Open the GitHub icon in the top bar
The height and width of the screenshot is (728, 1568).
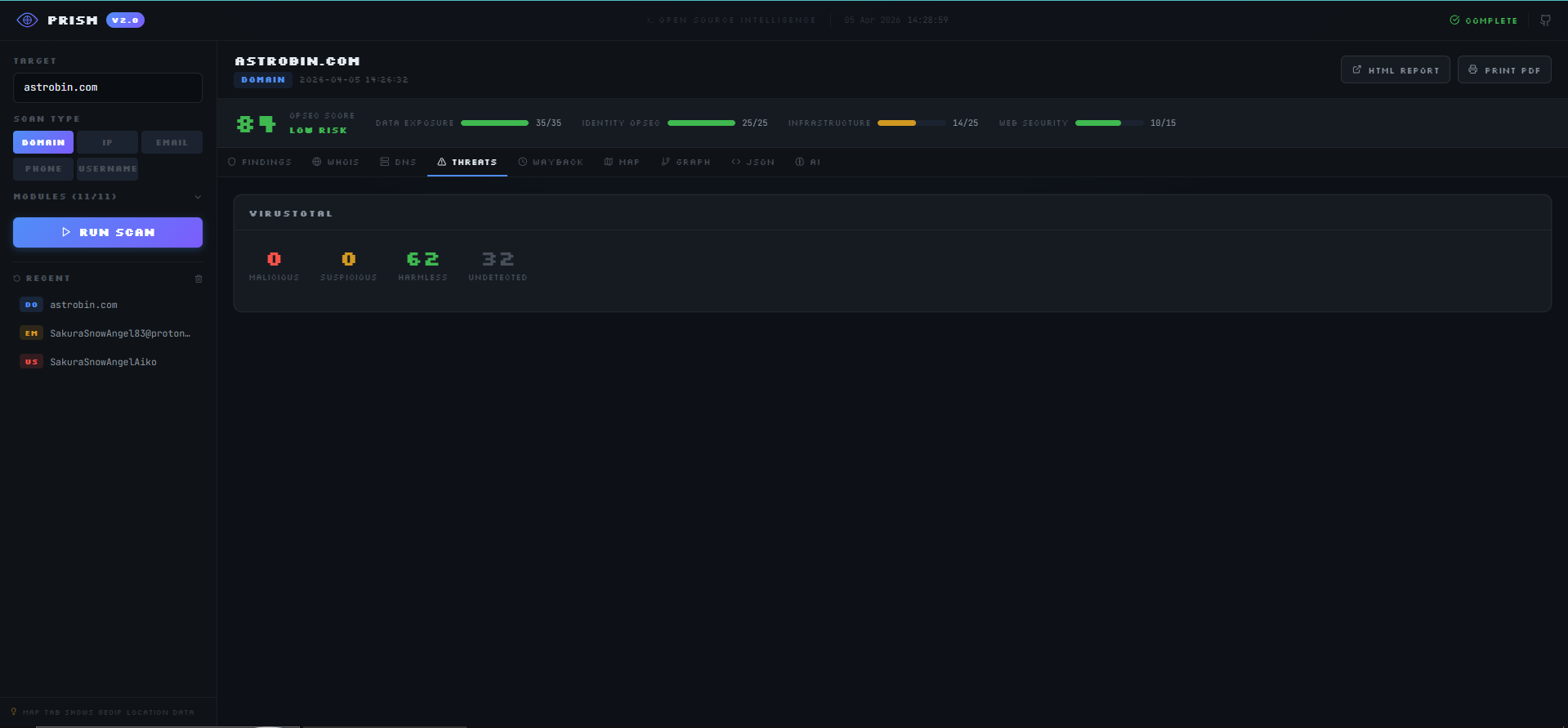tap(1545, 20)
